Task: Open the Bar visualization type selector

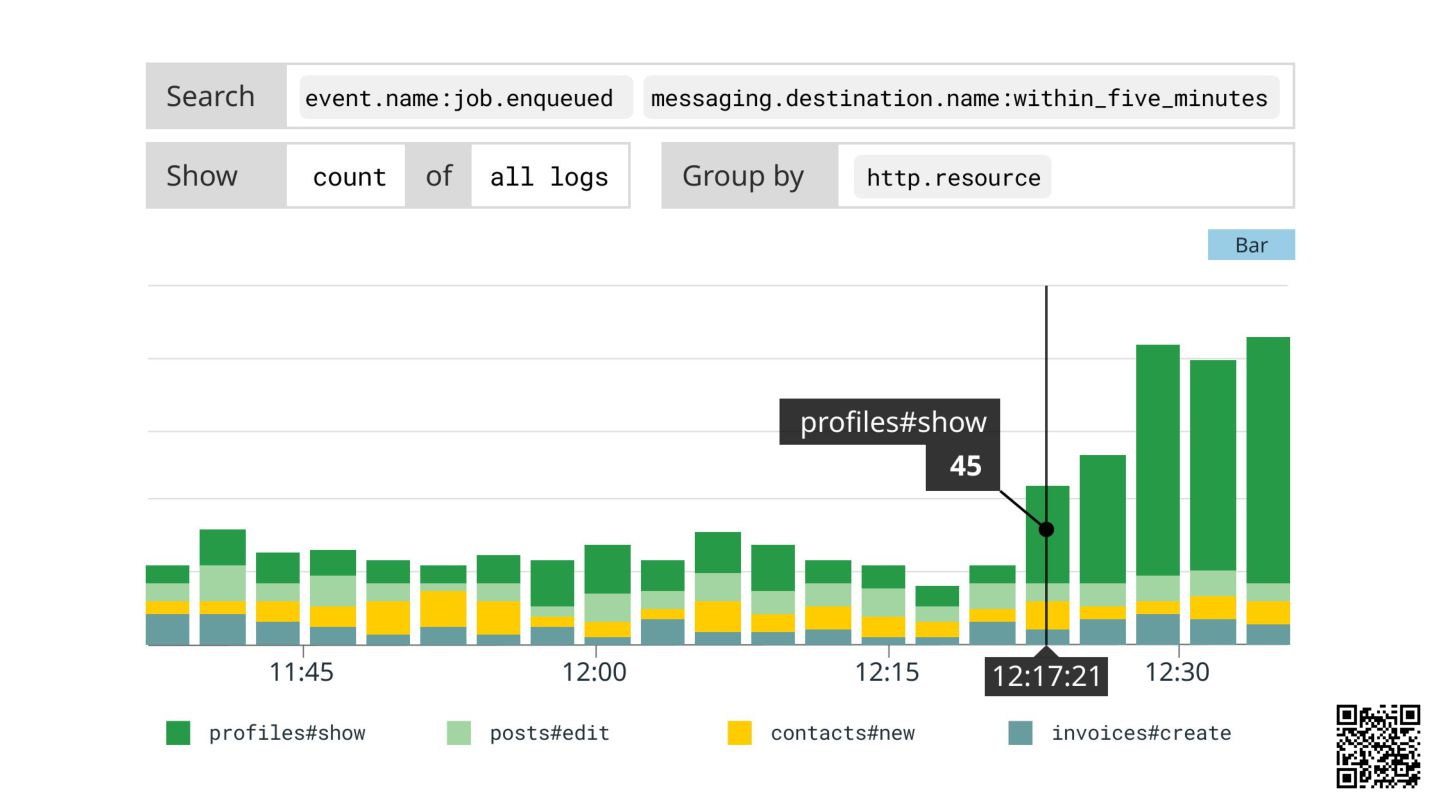Action: [1251, 245]
